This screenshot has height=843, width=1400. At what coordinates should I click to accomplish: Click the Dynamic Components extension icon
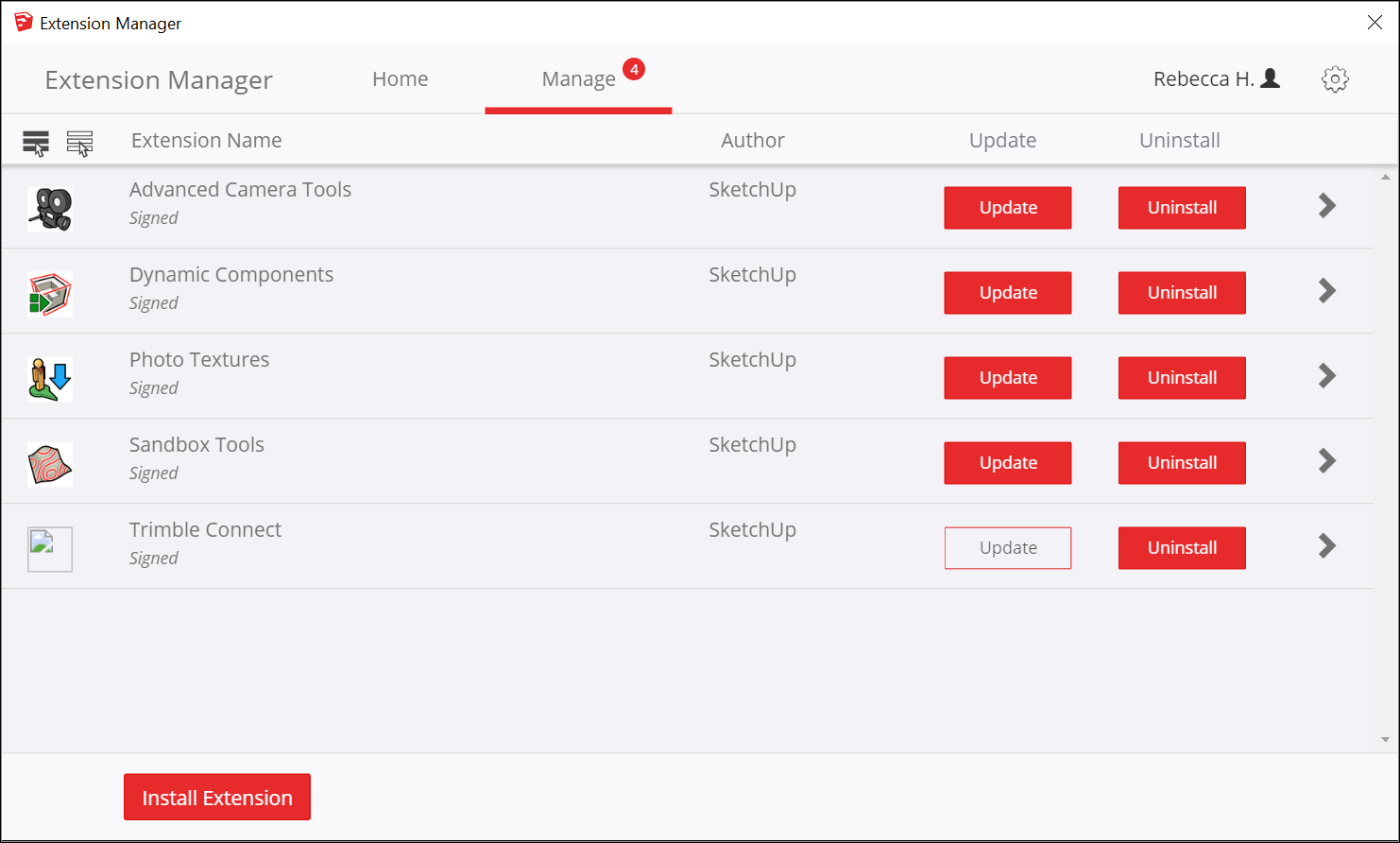50,294
